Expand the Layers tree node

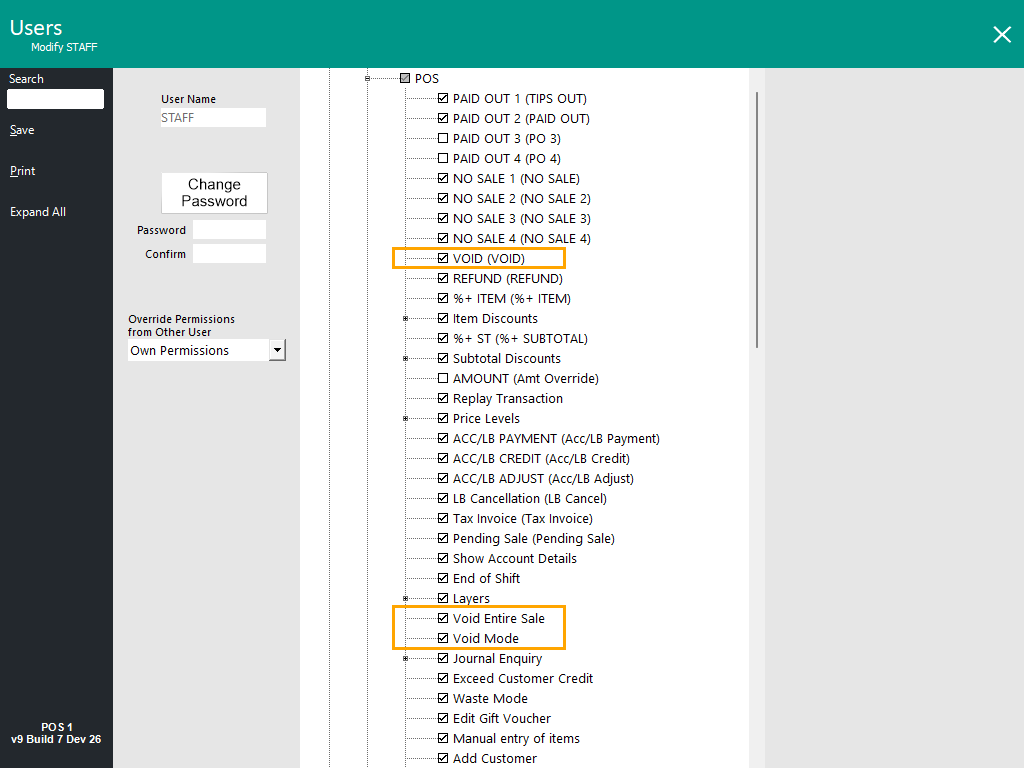[405, 598]
